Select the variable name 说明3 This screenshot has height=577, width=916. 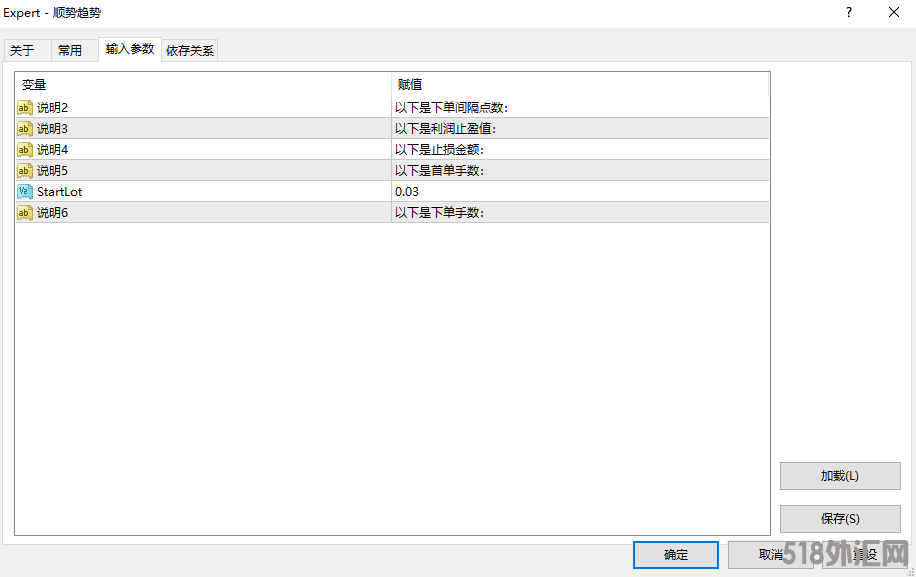(53, 128)
